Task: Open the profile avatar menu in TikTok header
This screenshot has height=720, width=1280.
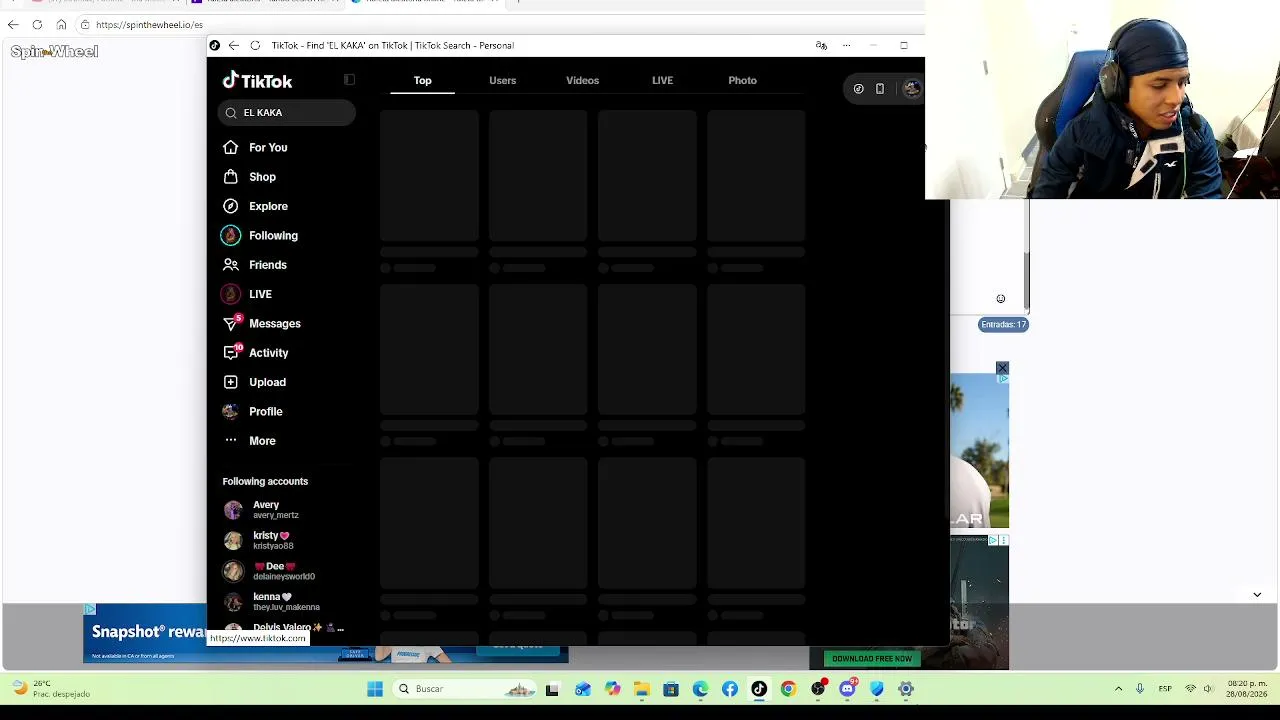Action: [x=911, y=89]
